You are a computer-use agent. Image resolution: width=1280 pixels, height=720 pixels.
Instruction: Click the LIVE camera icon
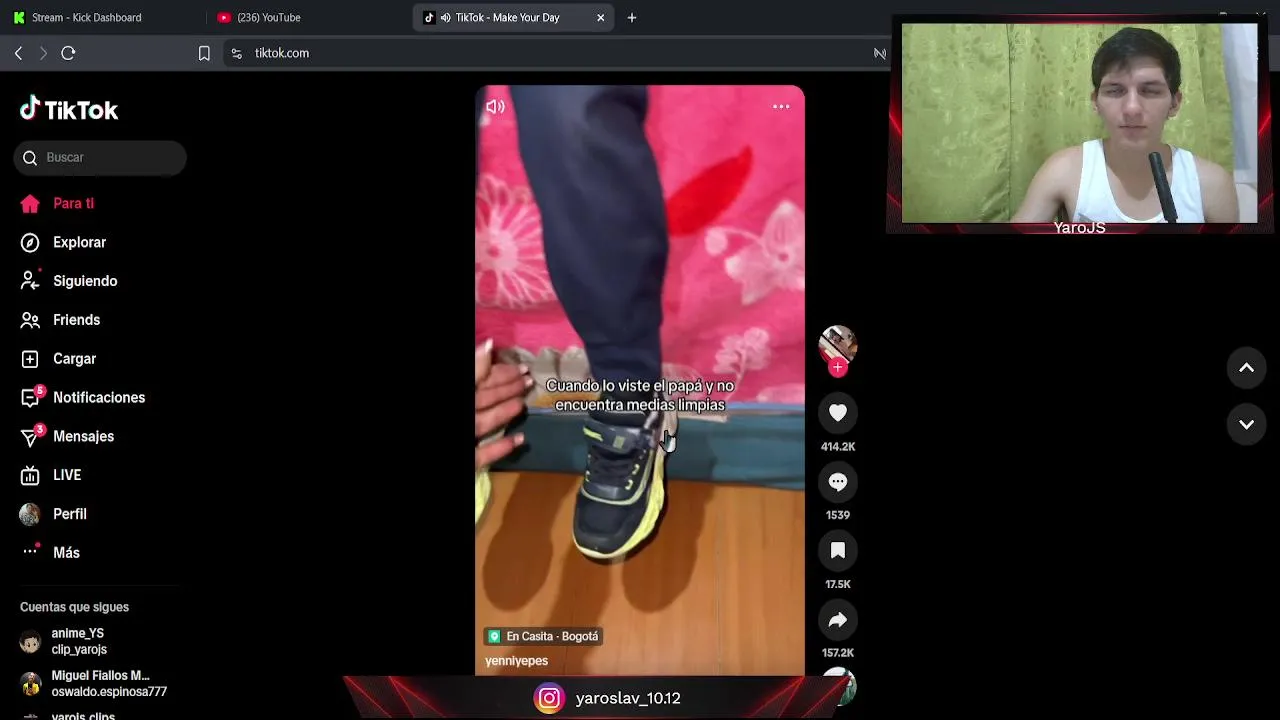coord(30,475)
